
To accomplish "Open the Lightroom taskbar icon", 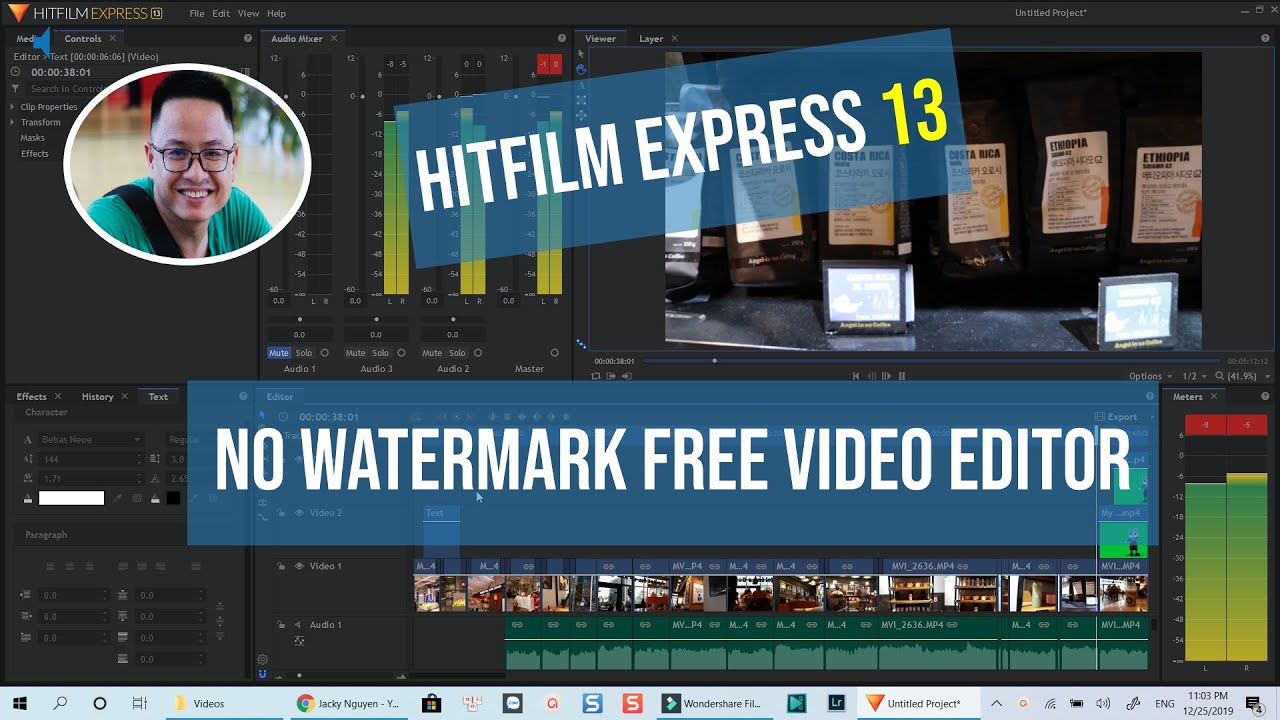I will coord(837,703).
